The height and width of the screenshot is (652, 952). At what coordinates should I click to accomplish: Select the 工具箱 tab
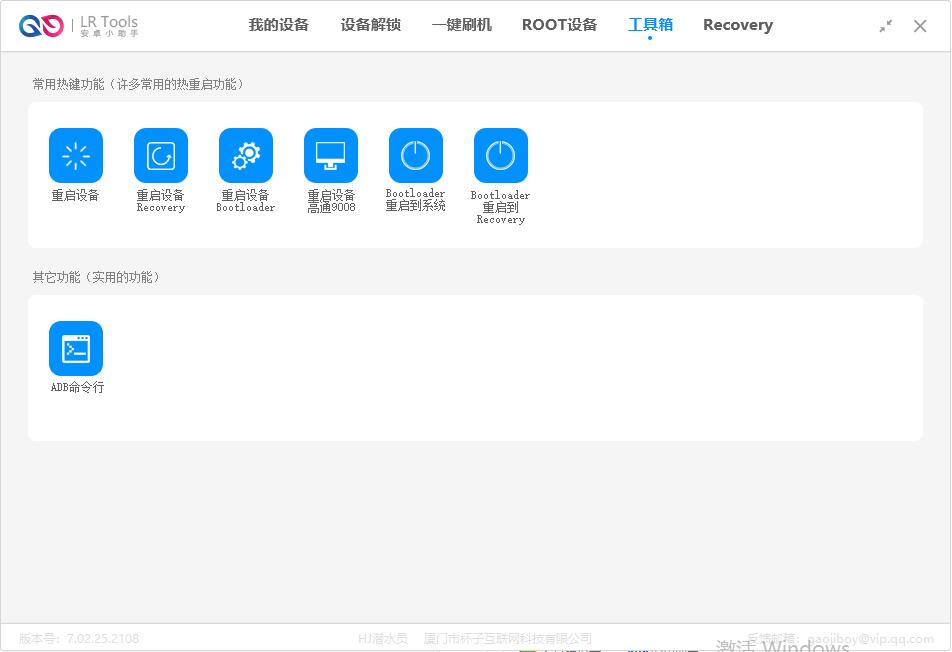[650, 25]
